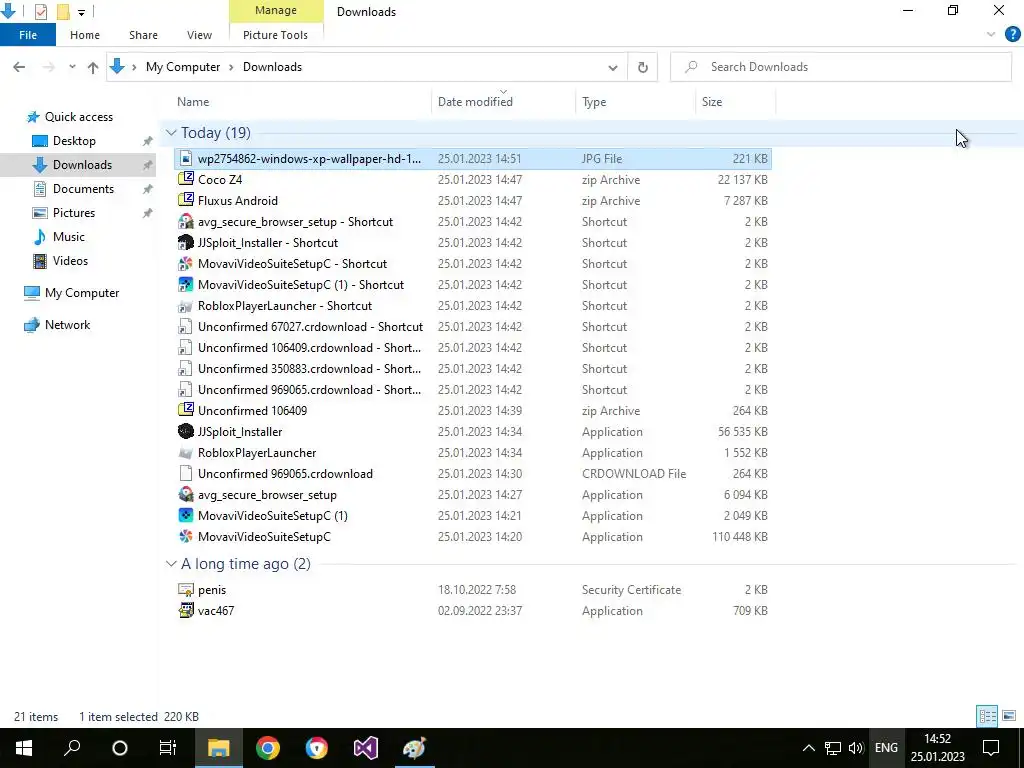
Task: Open the Explorer help icon
Action: click(x=1012, y=35)
